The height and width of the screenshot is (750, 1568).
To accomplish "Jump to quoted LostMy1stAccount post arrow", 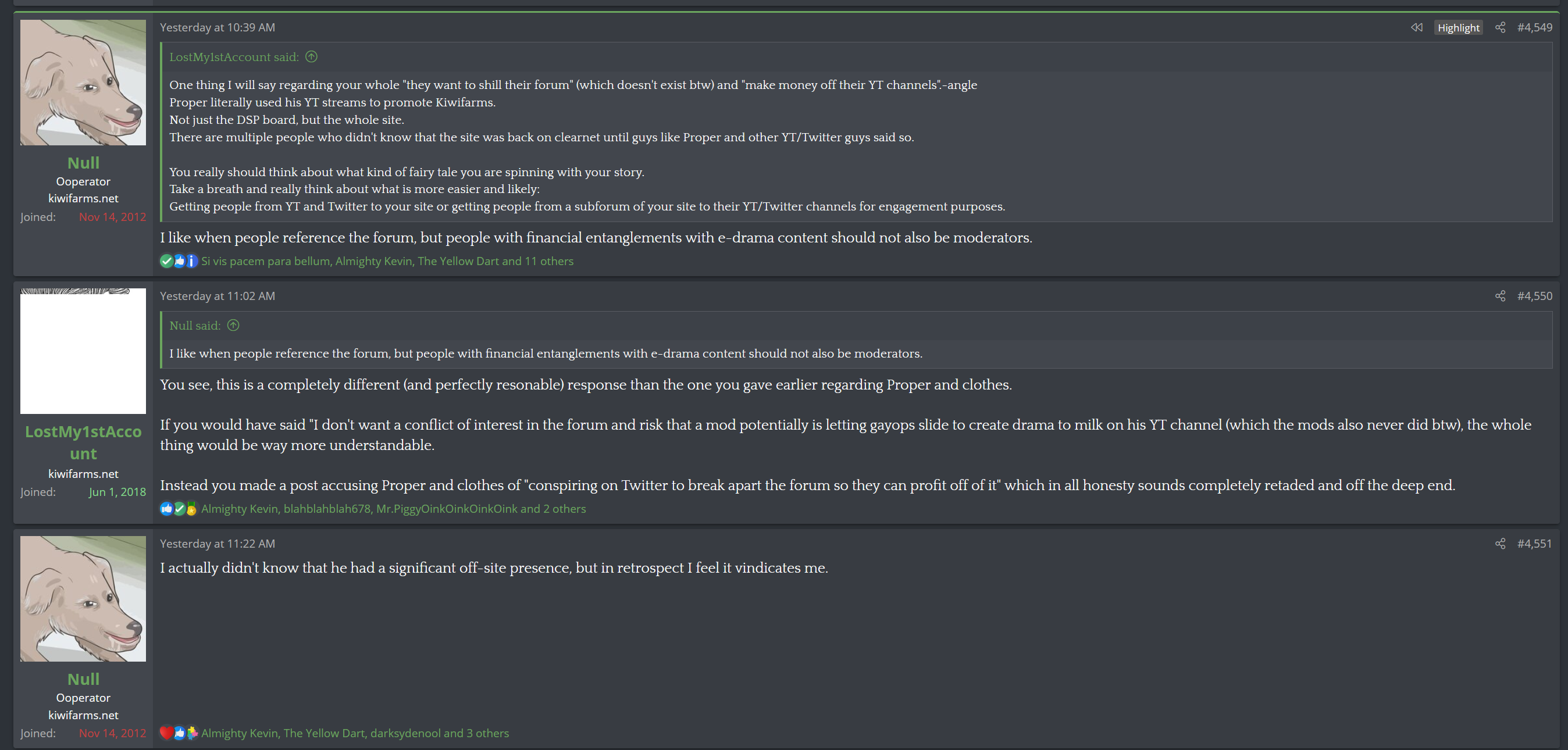I will (311, 56).
